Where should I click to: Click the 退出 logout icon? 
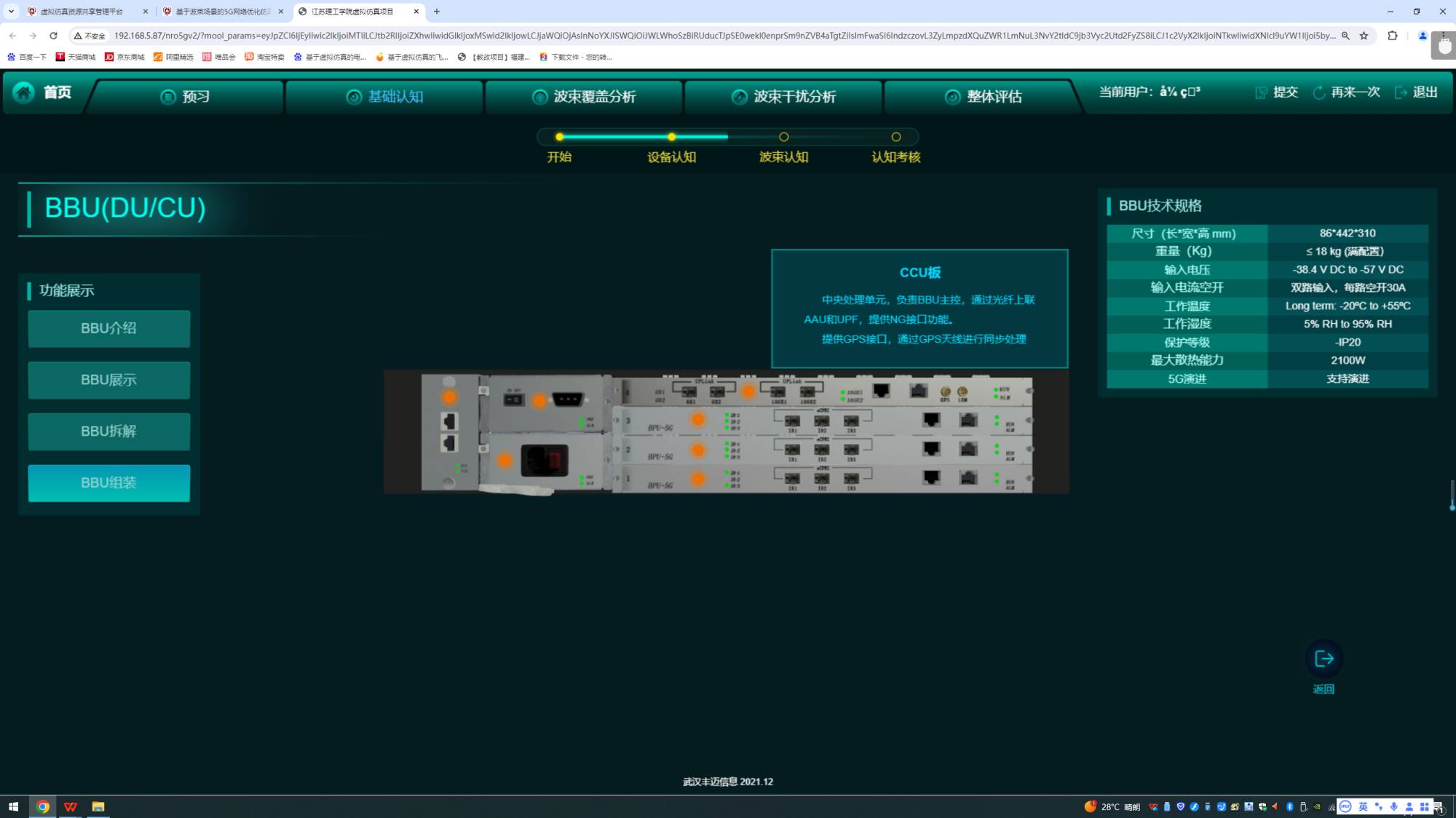[x=1400, y=92]
